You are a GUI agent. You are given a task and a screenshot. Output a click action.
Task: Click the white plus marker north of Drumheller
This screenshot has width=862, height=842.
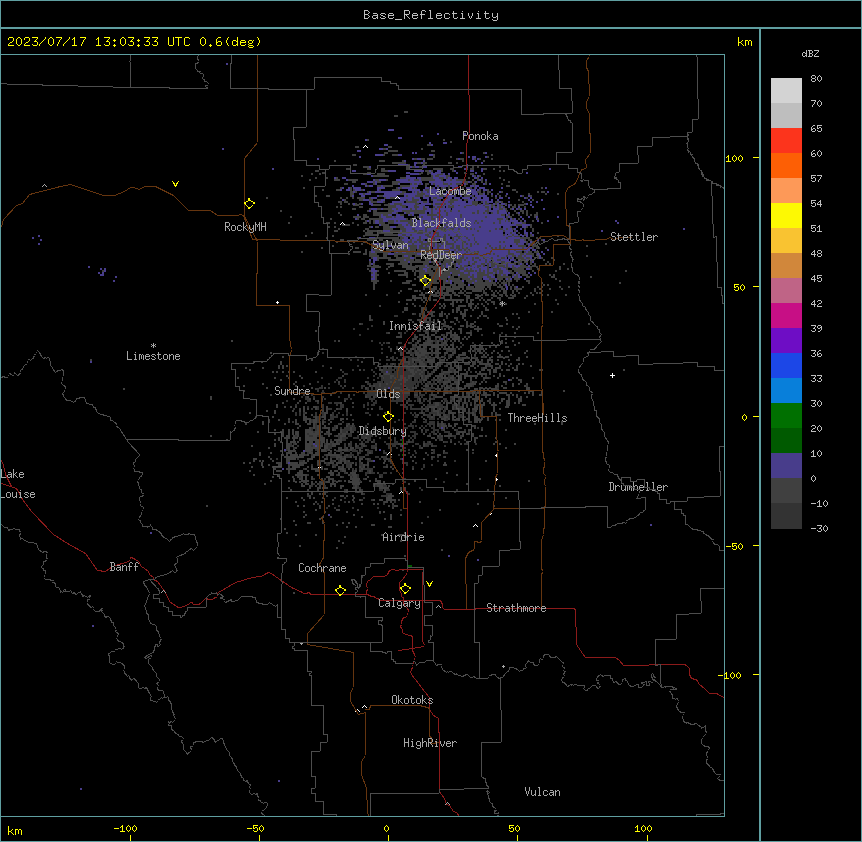pyautogui.click(x=612, y=375)
